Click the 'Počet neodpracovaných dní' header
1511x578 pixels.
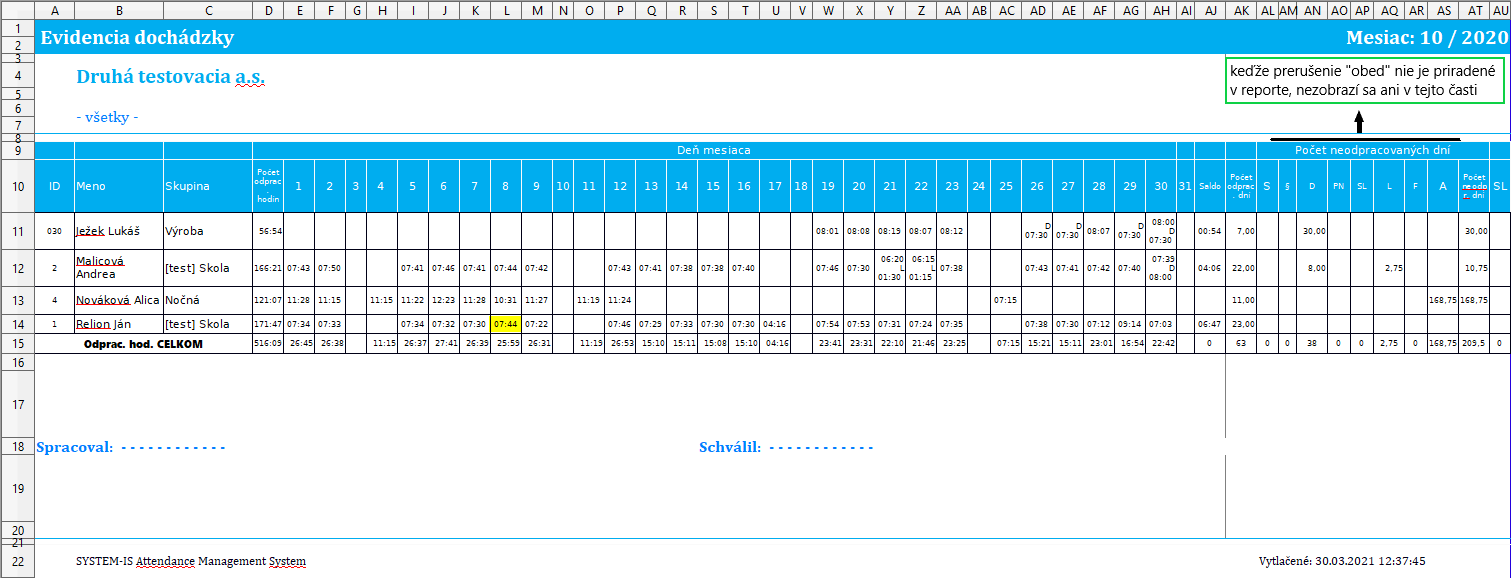pos(1372,150)
